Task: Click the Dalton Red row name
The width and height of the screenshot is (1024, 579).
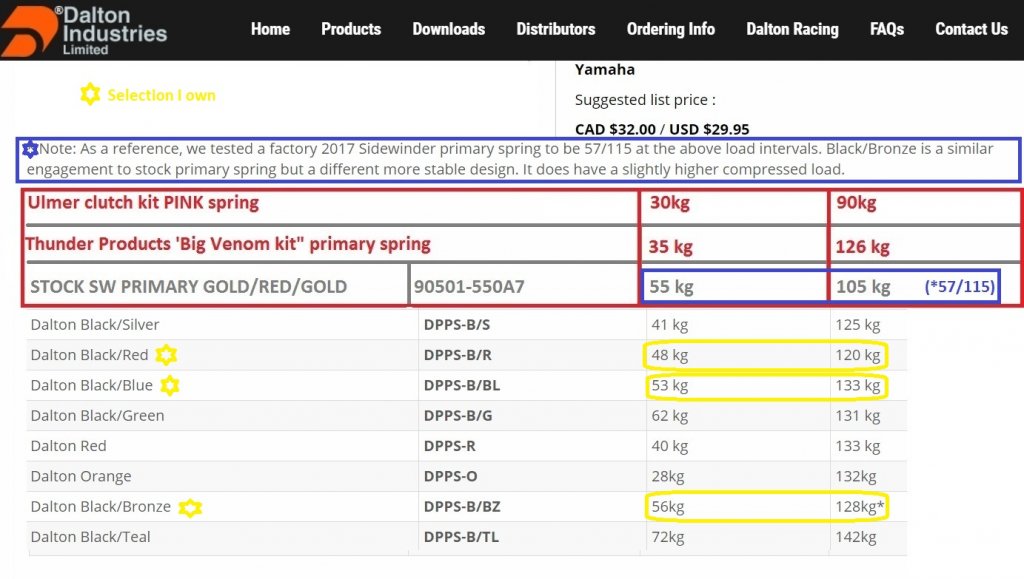Action: point(69,446)
